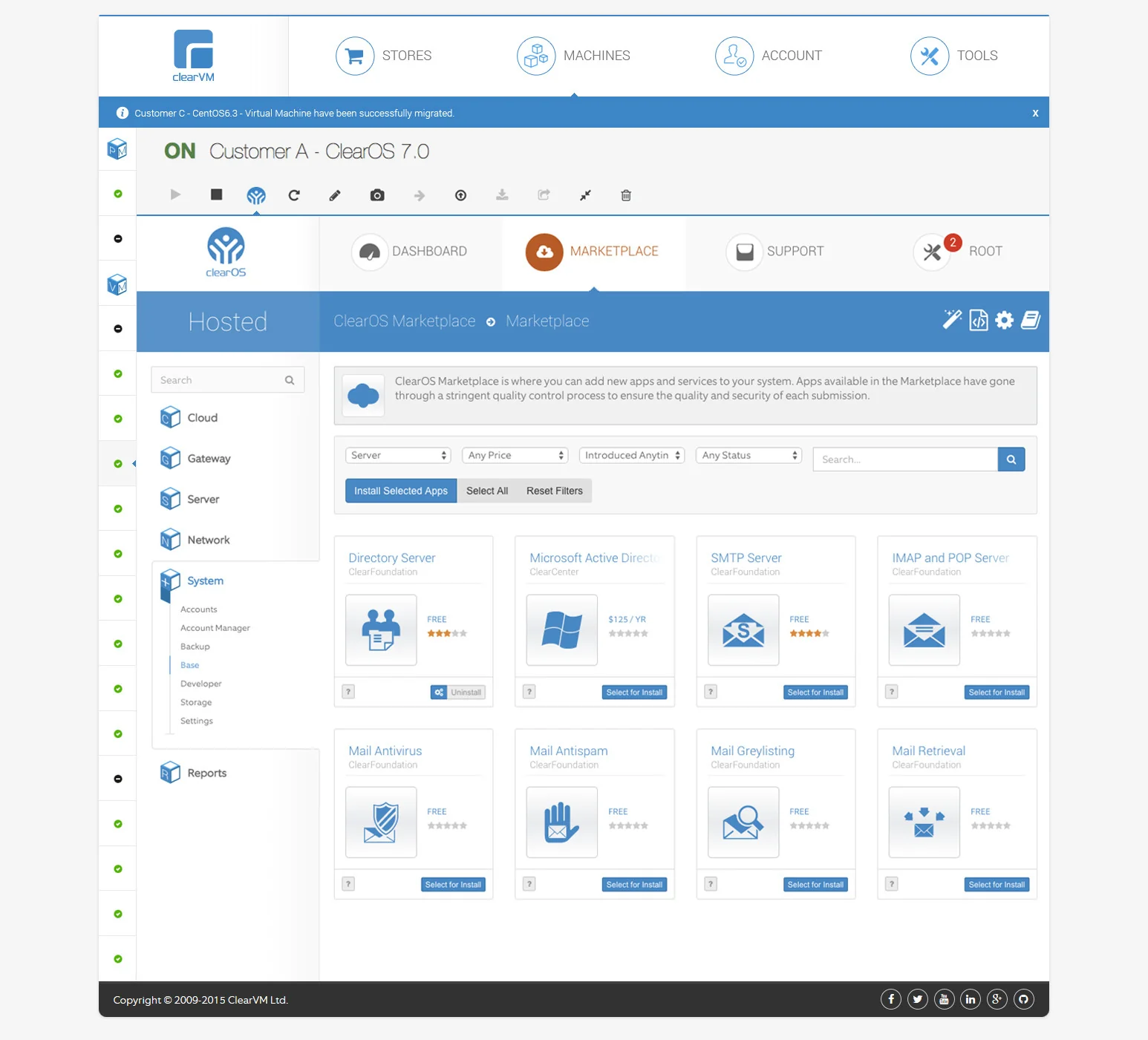Screen dimensions: 1148x1040
Task: Delete the VM with the trash icon
Action: (x=626, y=195)
